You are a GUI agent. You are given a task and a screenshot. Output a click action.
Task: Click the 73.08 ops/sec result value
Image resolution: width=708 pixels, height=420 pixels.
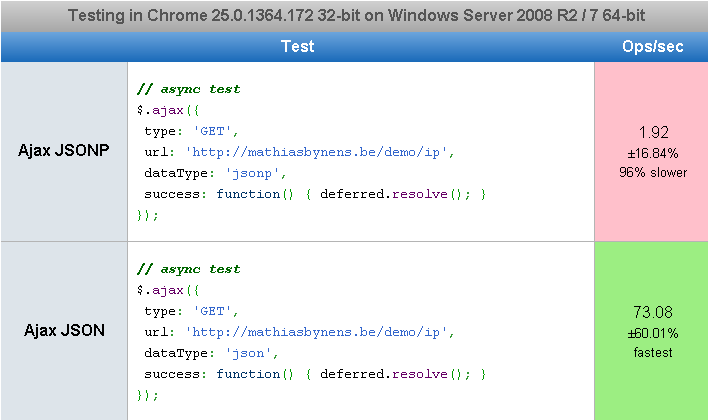pos(653,312)
